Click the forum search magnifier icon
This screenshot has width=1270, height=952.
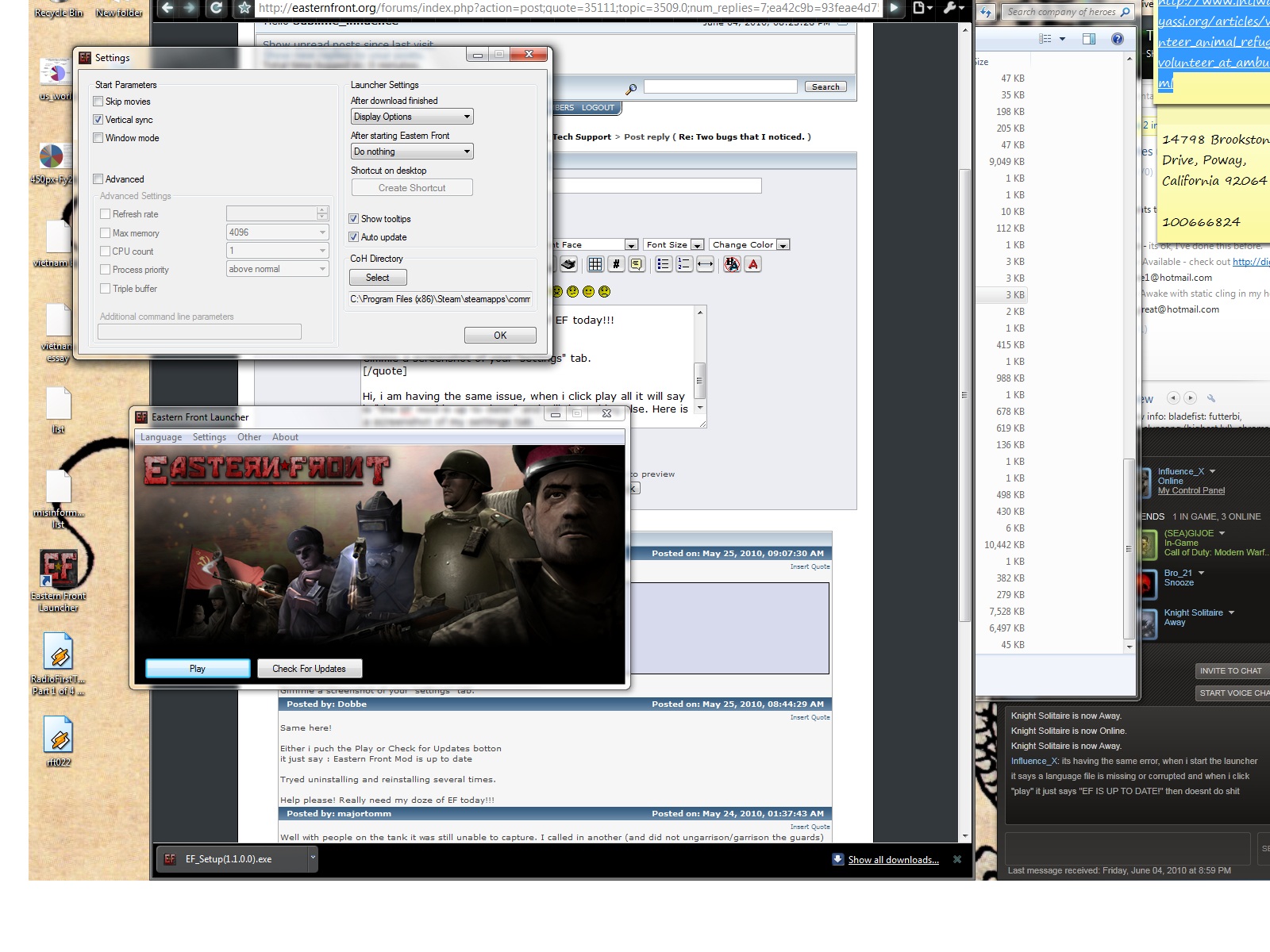[x=631, y=89]
